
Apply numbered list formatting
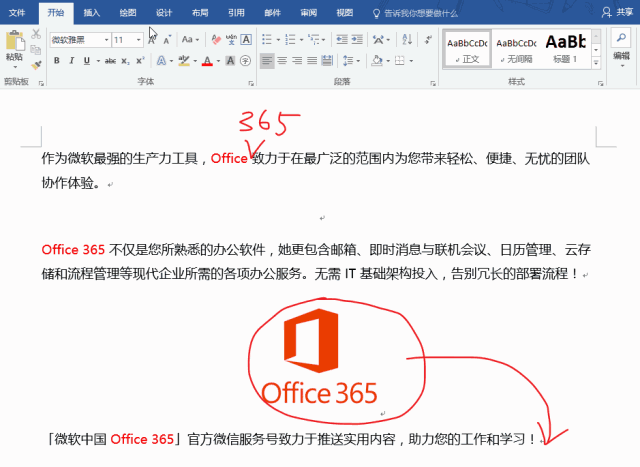(x=290, y=40)
